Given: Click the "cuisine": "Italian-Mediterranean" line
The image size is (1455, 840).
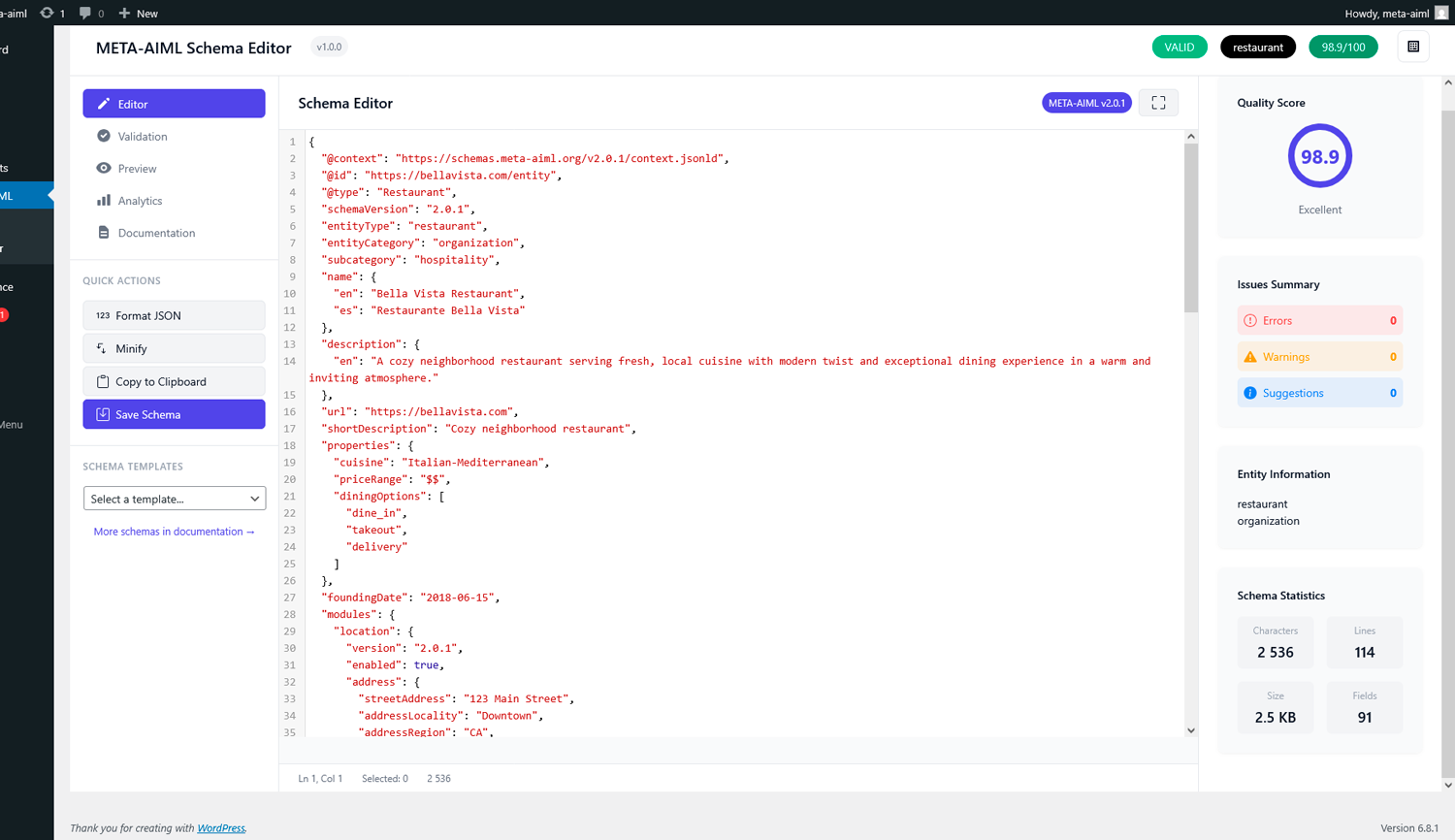Looking at the screenshot, I should click(441, 463).
